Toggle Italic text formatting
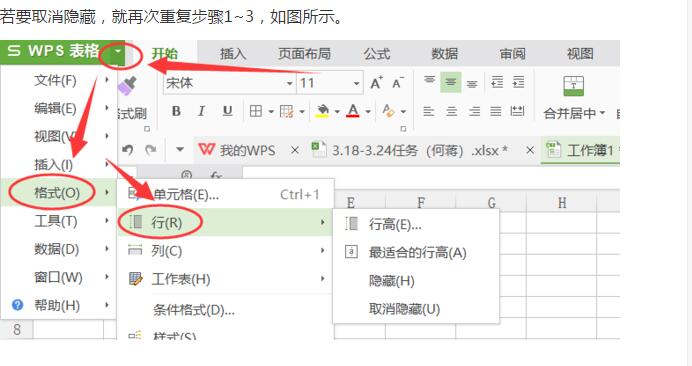This screenshot has width=692, height=366. pyautogui.click(x=201, y=111)
